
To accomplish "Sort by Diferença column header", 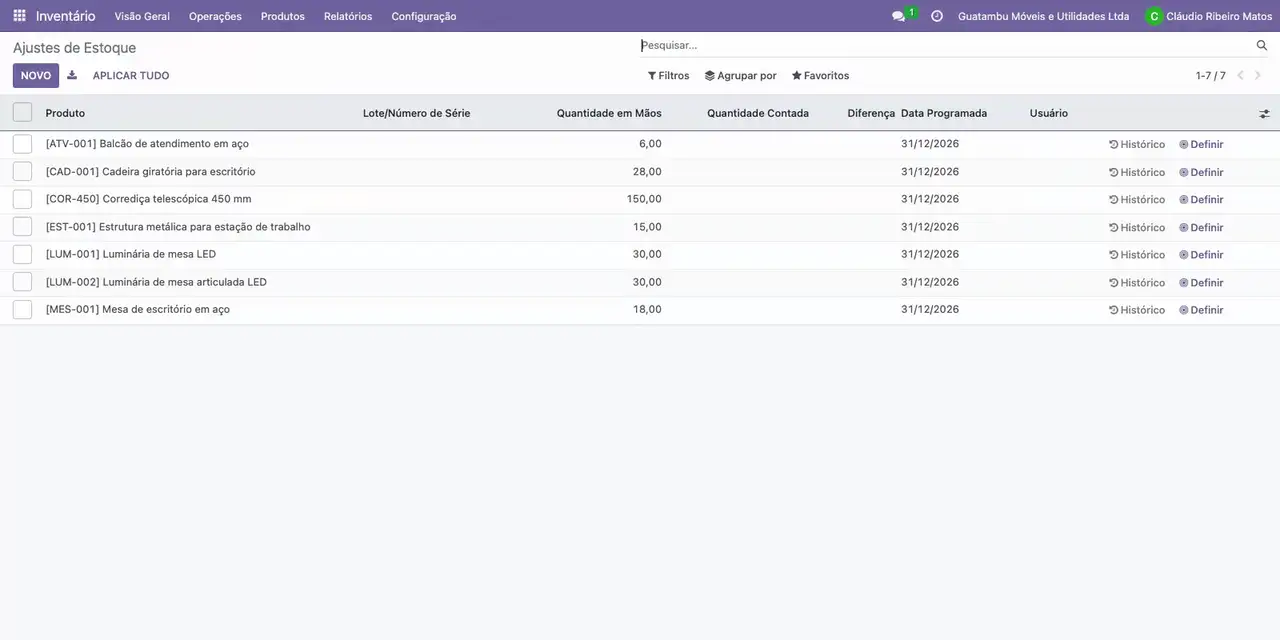I will point(871,113).
